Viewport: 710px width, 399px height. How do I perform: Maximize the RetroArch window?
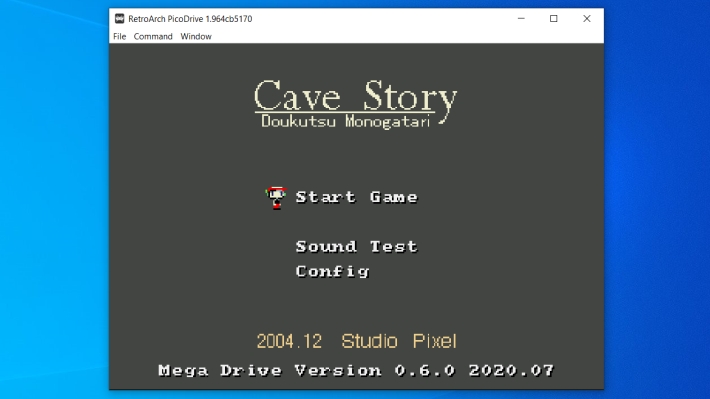[x=554, y=19]
